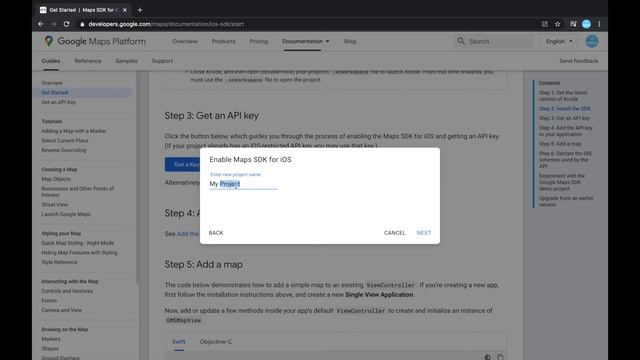
Task: Select the Objective-C code tab
Action: click(216, 342)
